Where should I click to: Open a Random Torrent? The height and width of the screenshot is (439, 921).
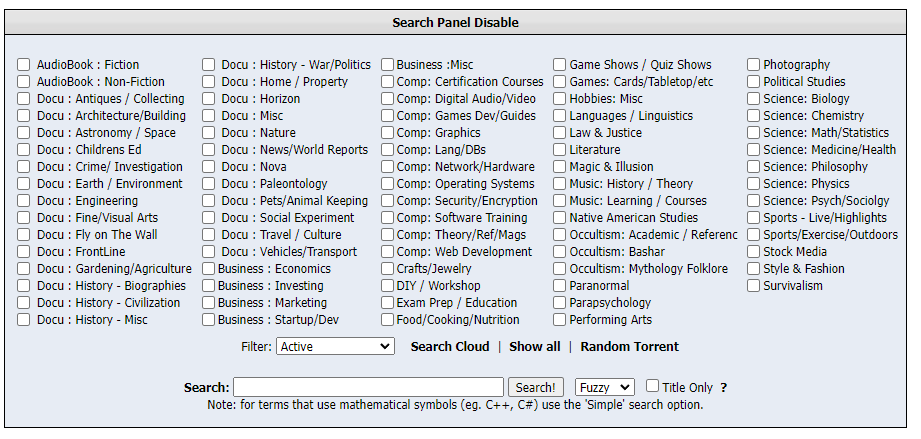click(630, 347)
